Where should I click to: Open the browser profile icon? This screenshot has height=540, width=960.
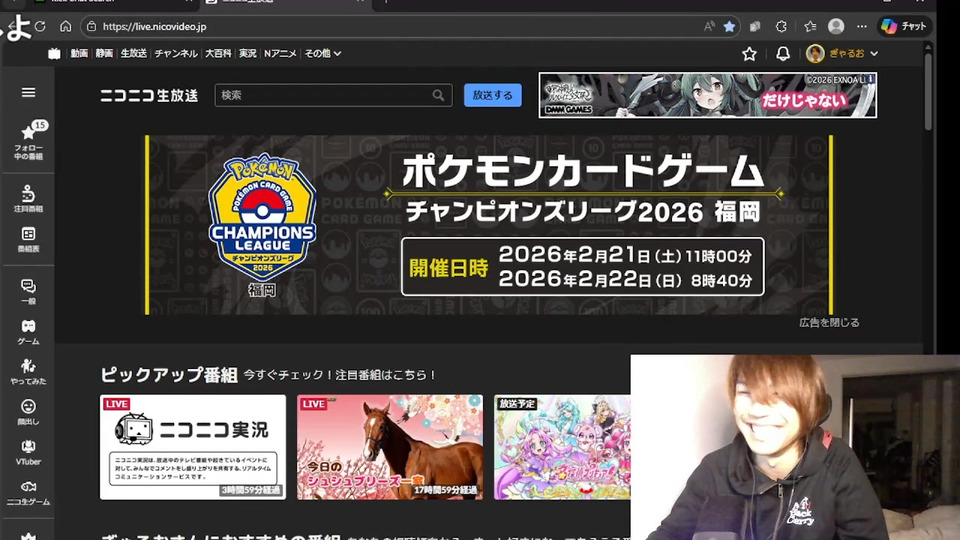click(836, 26)
